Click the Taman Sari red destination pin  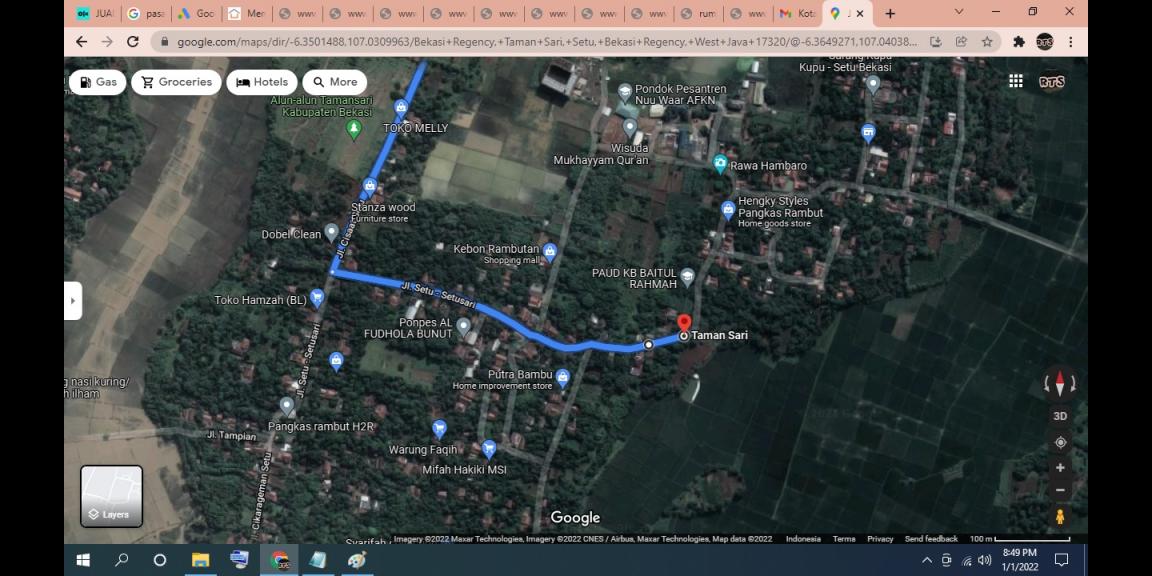684,324
